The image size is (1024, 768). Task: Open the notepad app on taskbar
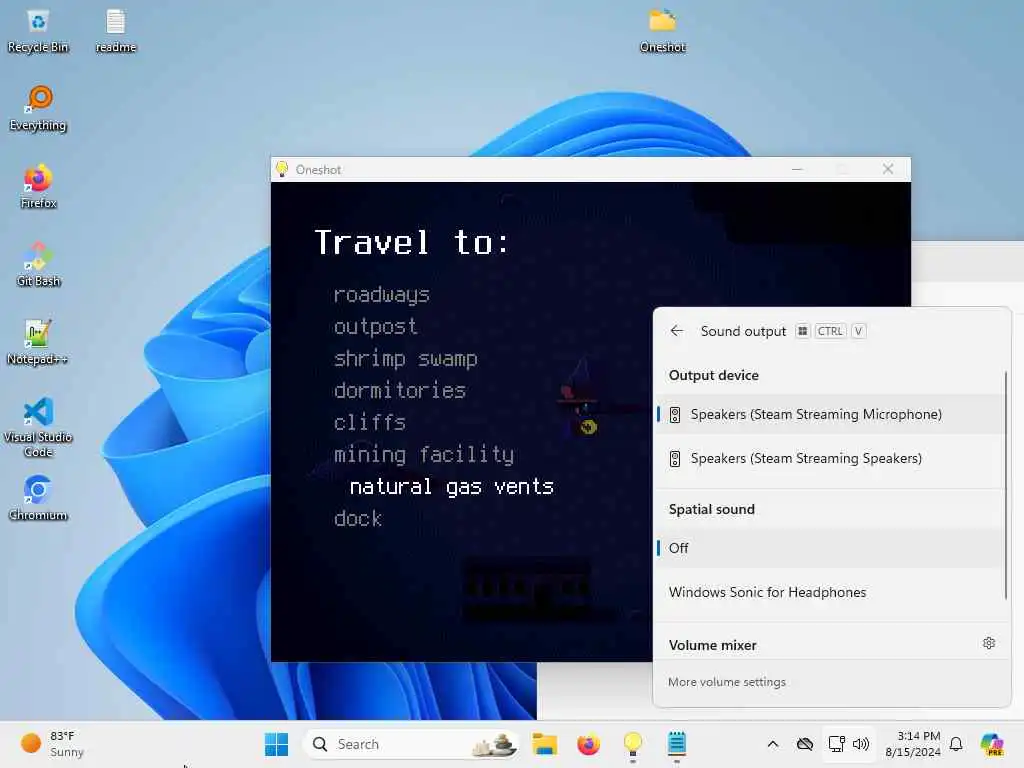677,744
